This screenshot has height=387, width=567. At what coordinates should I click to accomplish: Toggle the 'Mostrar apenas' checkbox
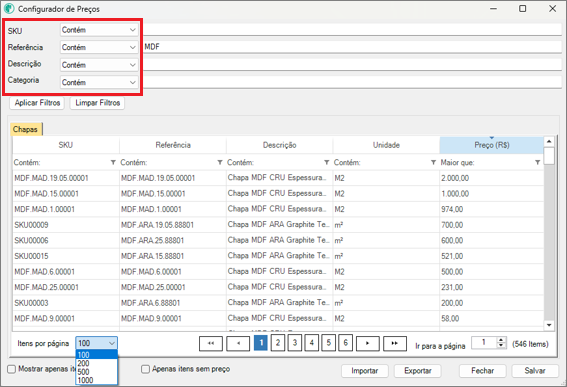(x=12, y=369)
